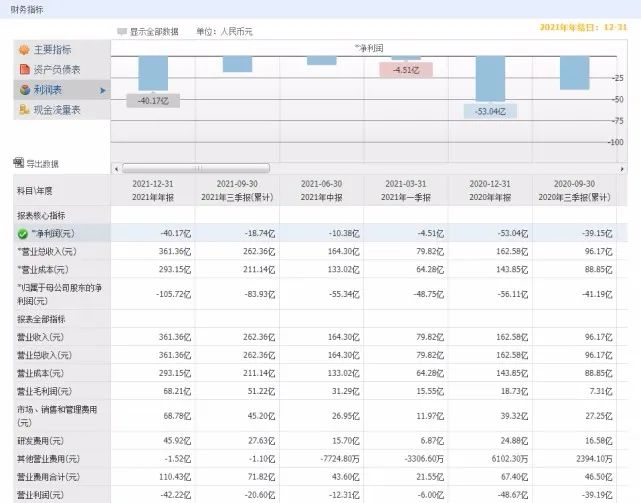641x503 pixels.
Task: Click the 资产负债表 document icon
Action: (x=25, y=69)
